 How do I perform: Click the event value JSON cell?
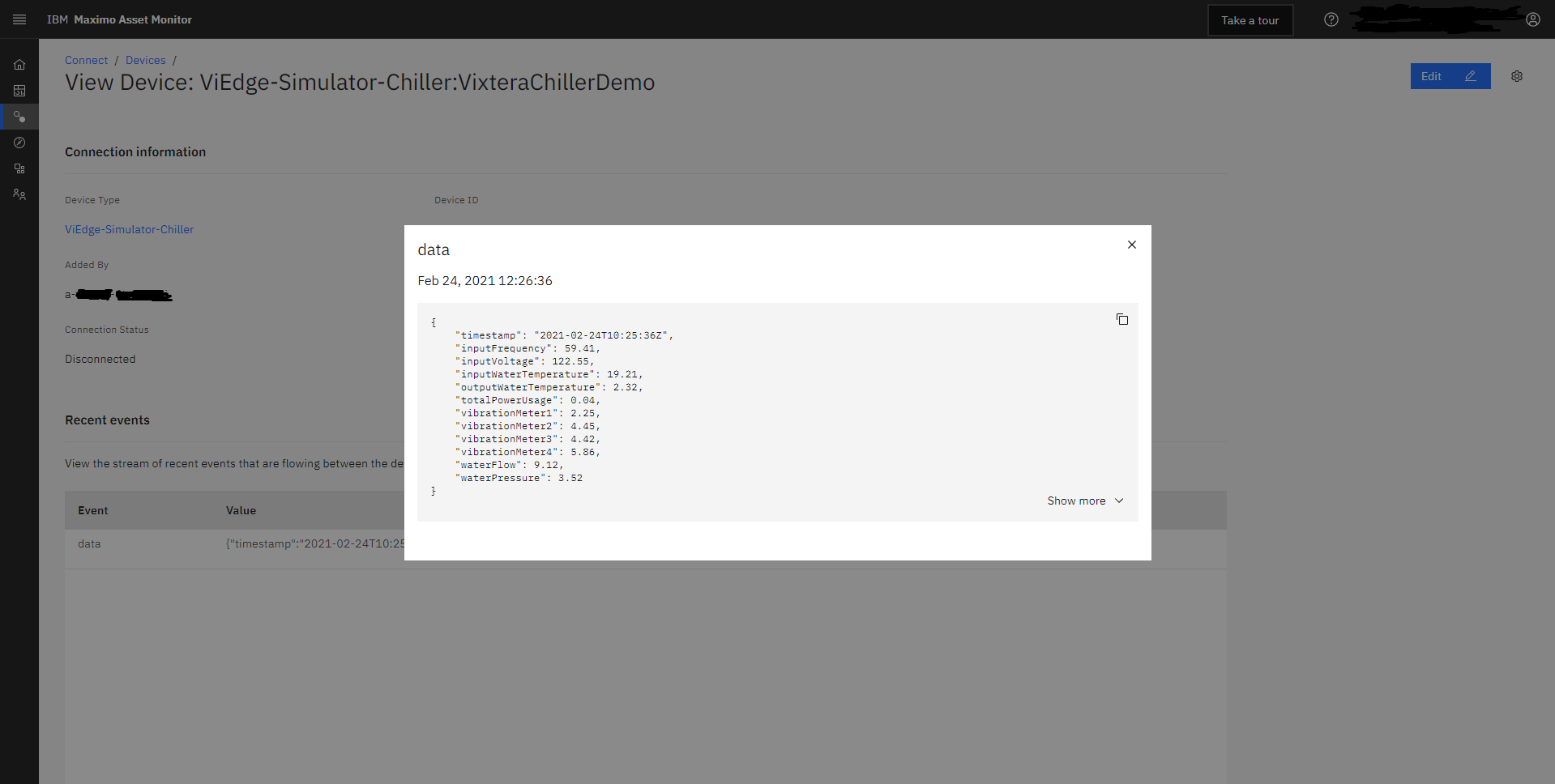pos(315,543)
